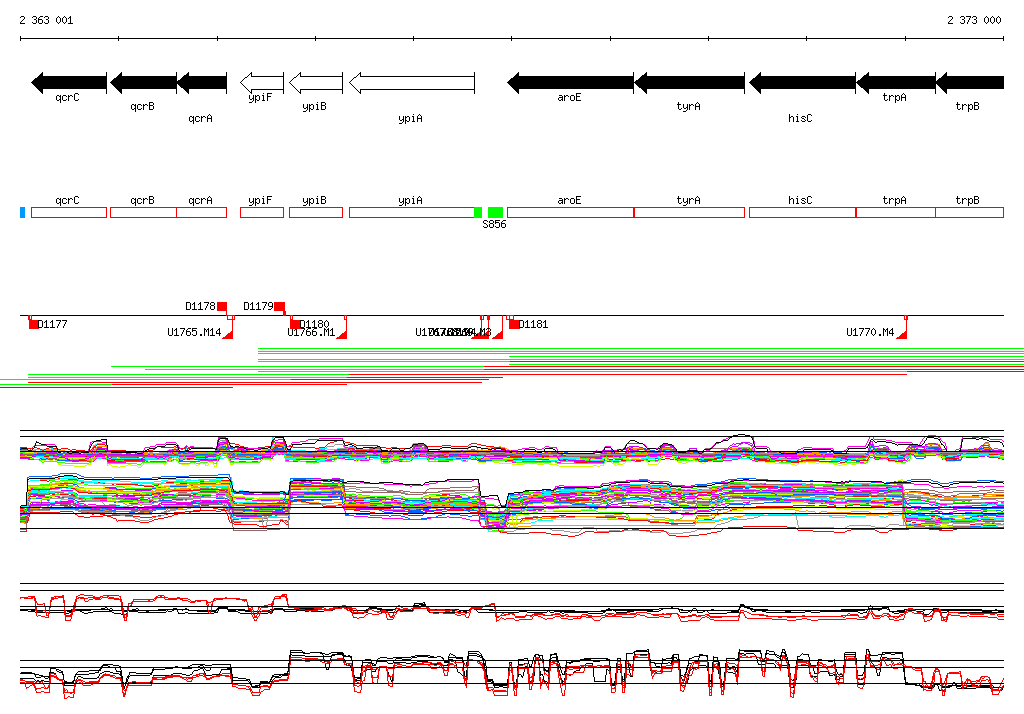
Task: Click the black qcrC gene arrow
Action: (68, 83)
